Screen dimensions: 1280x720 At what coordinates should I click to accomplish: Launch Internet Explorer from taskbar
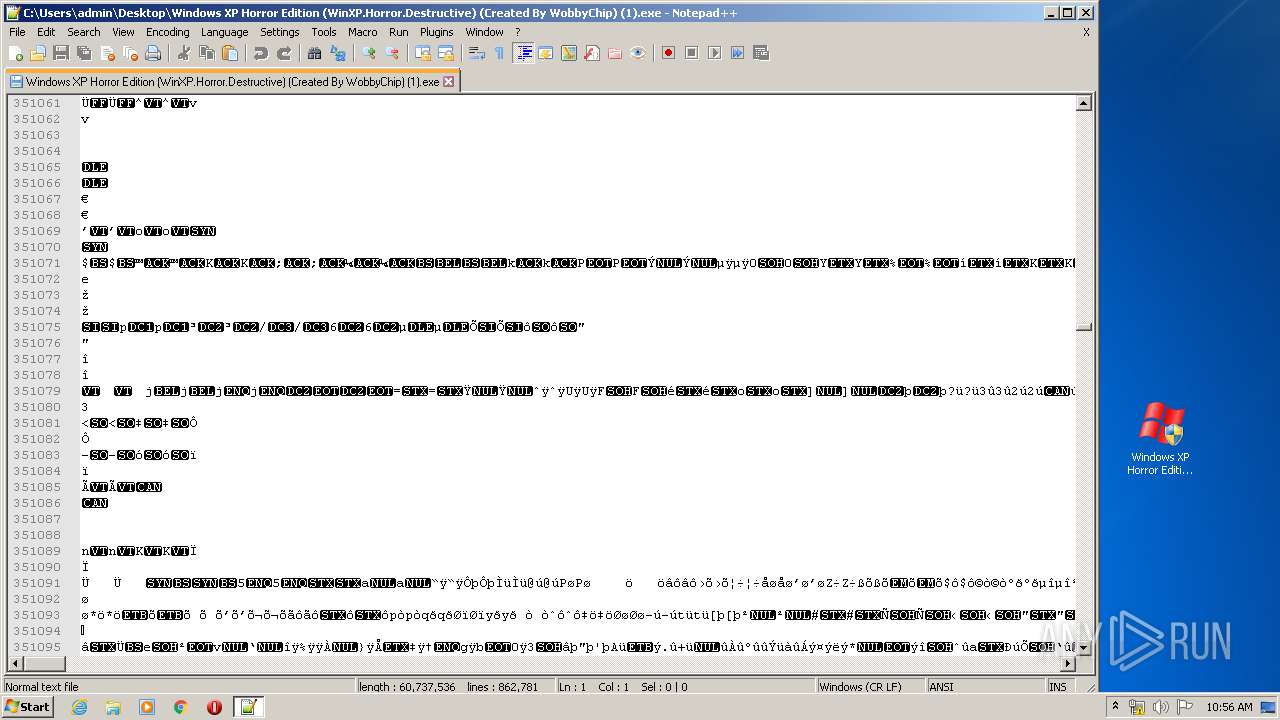click(80, 707)
